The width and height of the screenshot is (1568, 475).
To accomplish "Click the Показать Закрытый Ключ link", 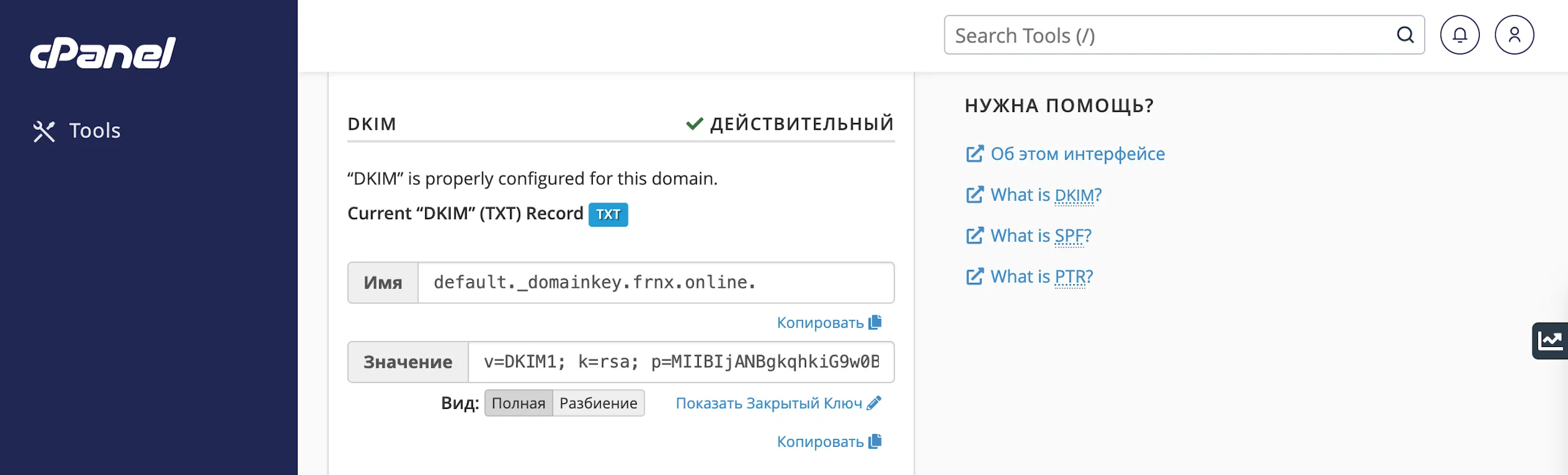I will pos(769,403).
